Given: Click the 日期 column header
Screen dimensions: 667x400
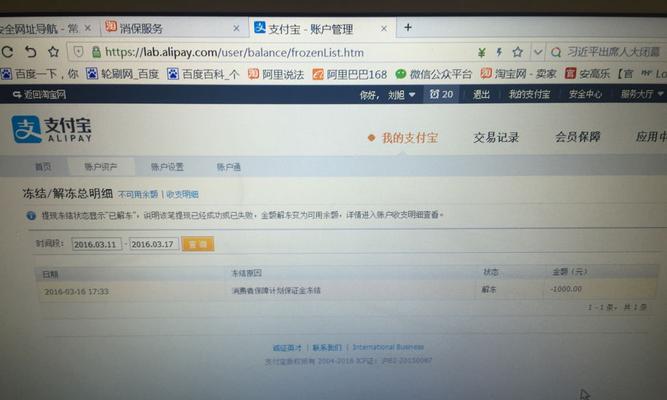Looking at the screenshot, I should pyautogui.click(x=50, y=274).
